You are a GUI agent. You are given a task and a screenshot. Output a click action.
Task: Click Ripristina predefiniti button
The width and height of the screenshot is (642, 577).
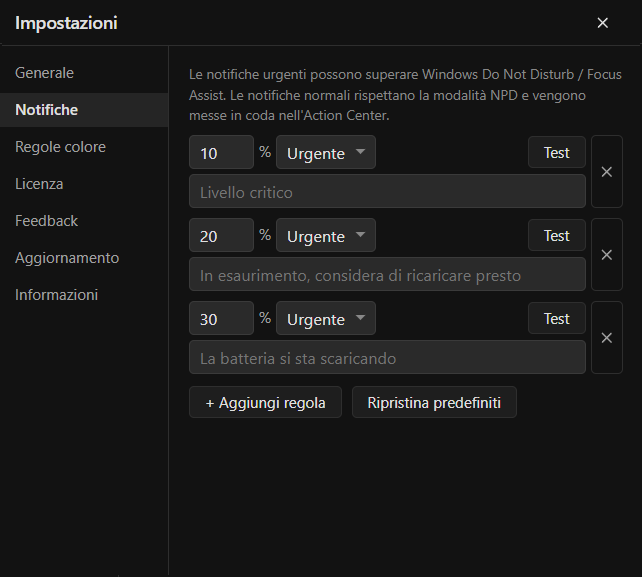tap(434, 402)
